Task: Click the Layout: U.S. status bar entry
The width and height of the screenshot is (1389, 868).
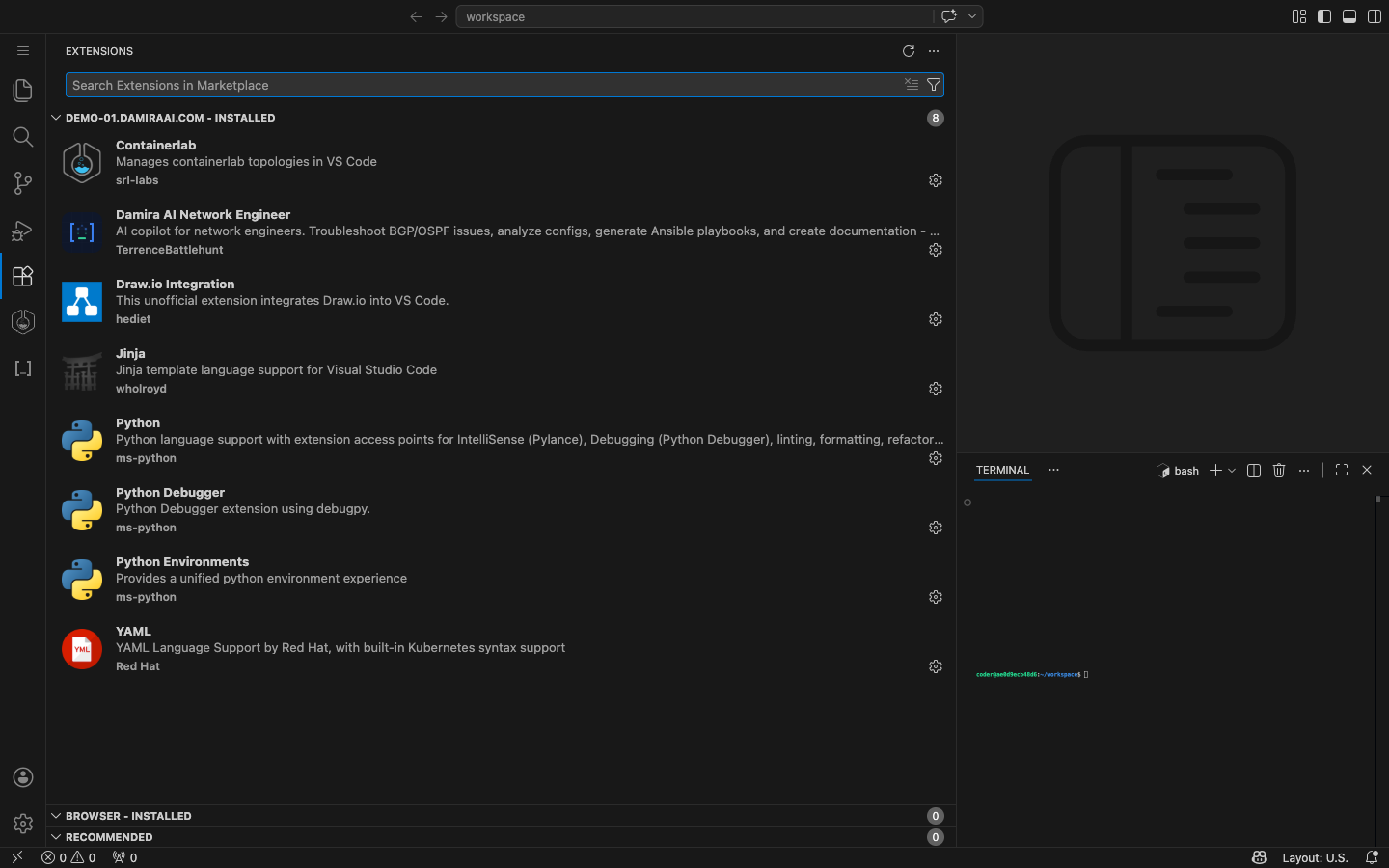Action: (x=1315, y=857)
